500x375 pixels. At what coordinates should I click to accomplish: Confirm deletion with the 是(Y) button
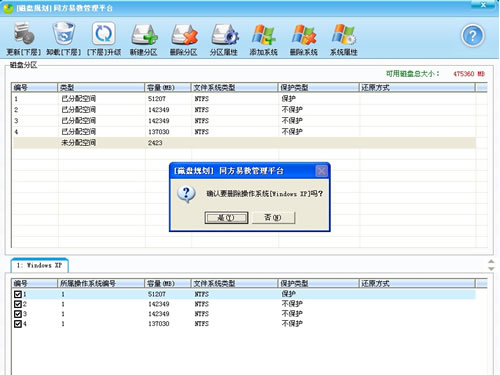click(226, 218)
